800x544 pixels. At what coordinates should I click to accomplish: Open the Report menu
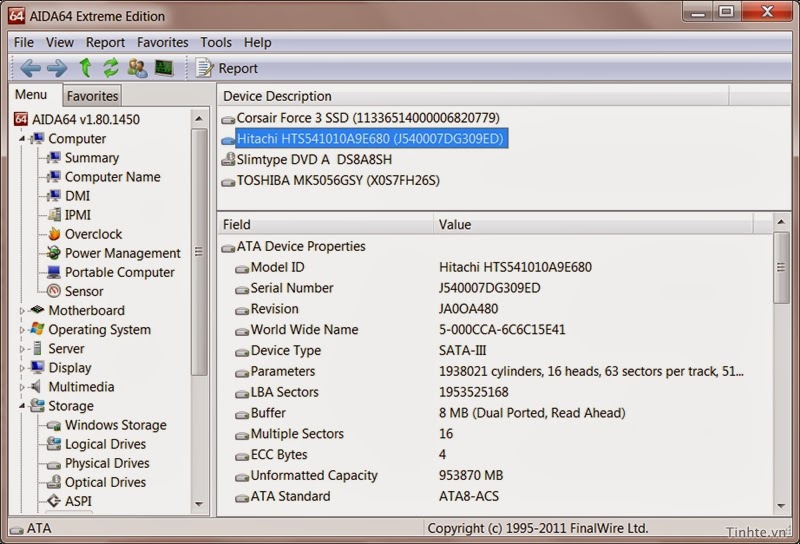[105, 42]
